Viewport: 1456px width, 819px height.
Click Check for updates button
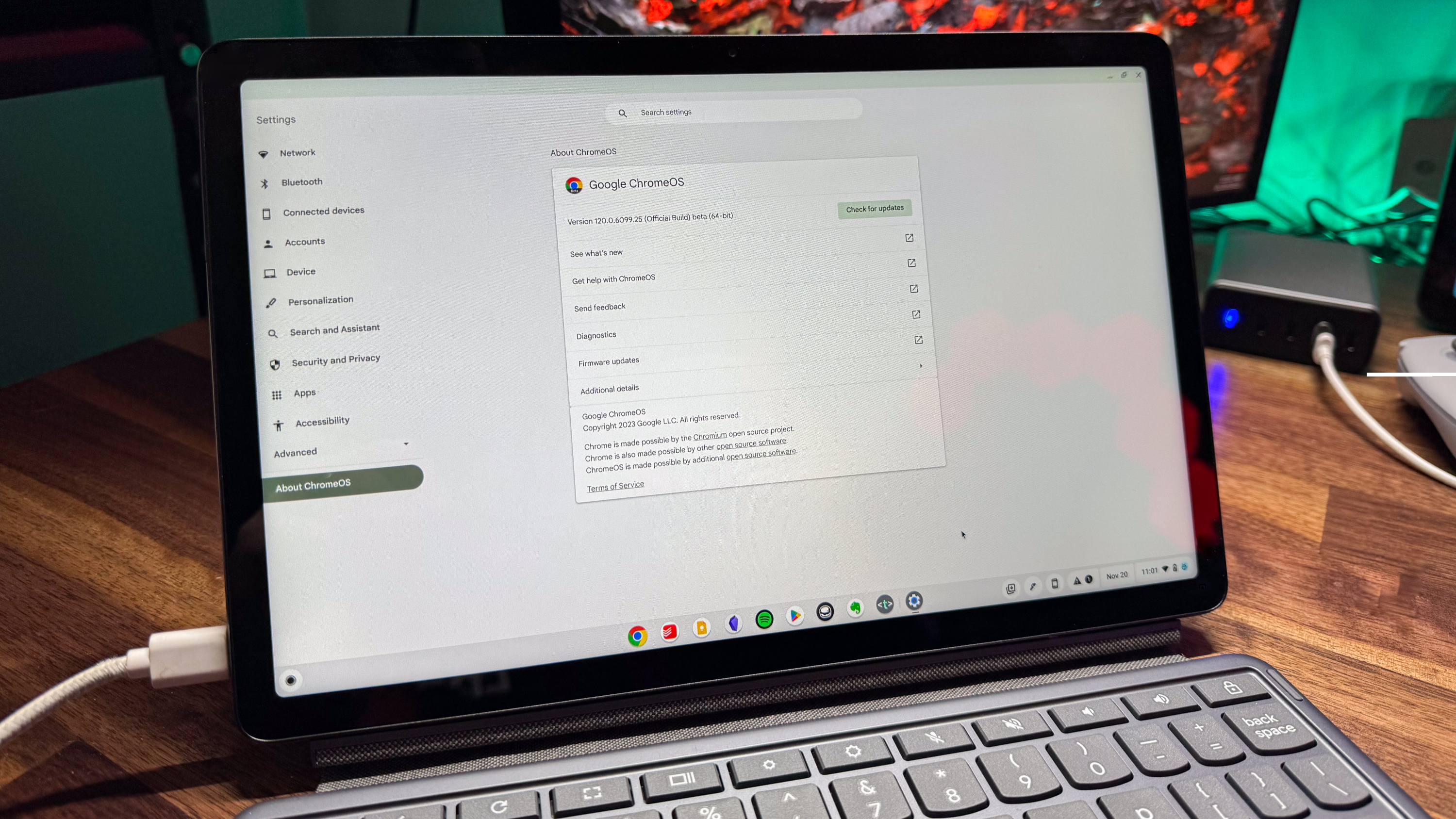point(874,208)
